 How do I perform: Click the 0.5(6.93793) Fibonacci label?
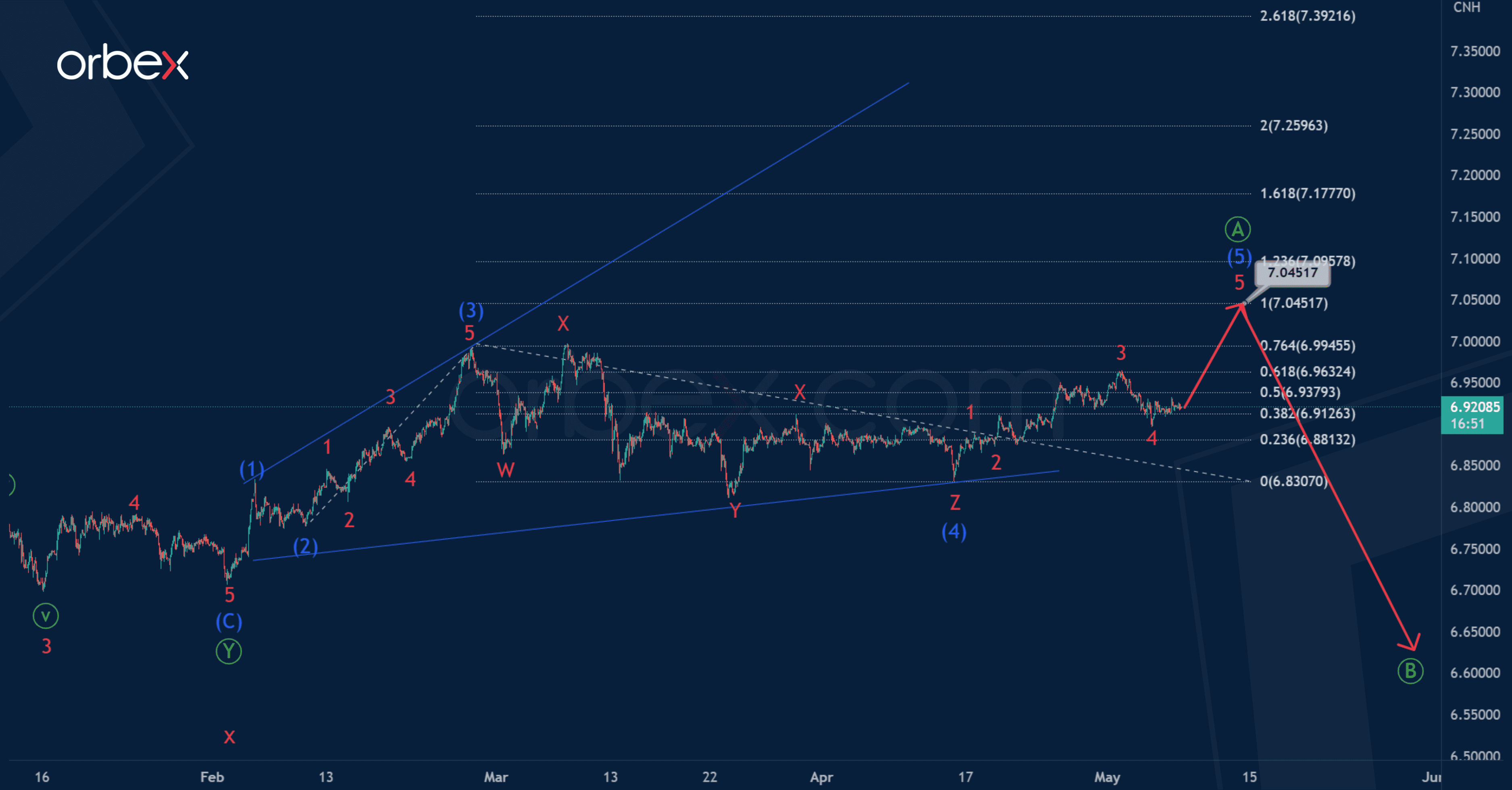[1300, 392]
